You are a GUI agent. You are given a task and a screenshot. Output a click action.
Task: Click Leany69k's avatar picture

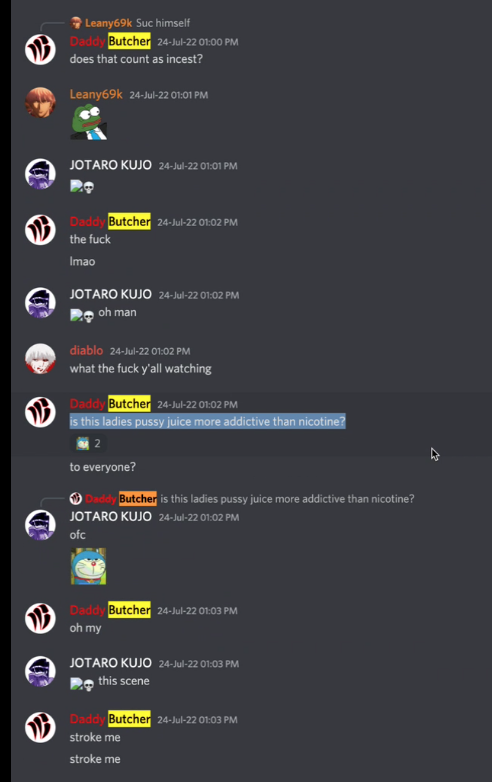pos(40,103)
